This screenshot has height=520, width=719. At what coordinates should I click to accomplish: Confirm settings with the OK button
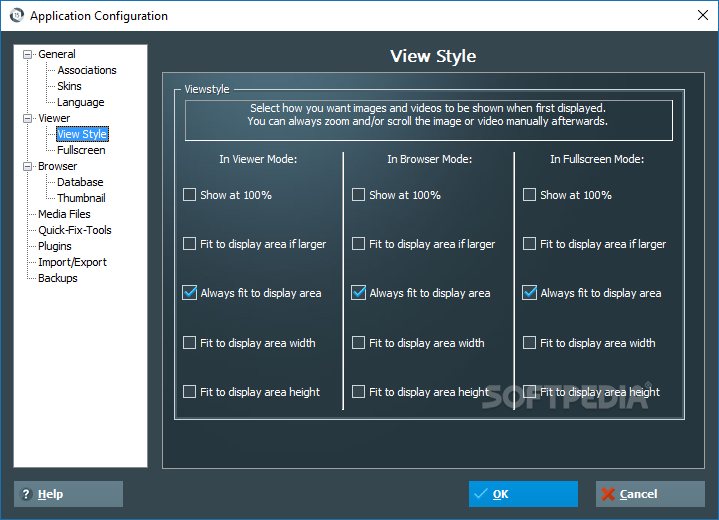(x=523, y=494)
